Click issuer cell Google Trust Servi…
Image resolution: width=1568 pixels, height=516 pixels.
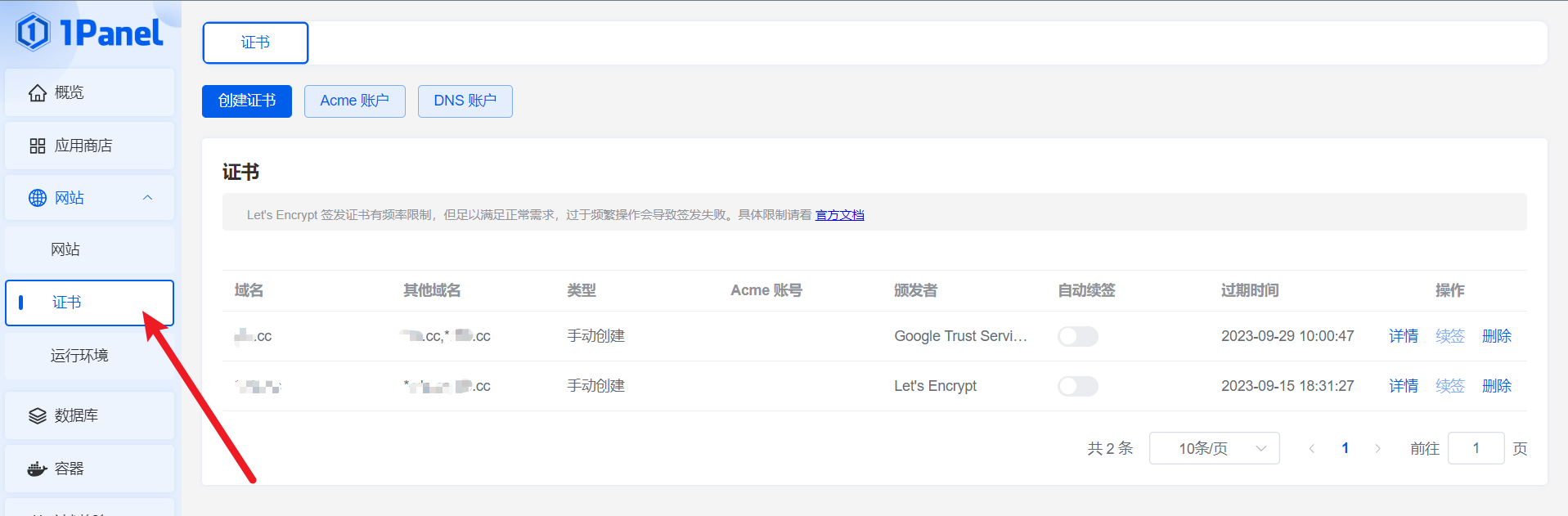pyautogui.click(x=961, y=336)
